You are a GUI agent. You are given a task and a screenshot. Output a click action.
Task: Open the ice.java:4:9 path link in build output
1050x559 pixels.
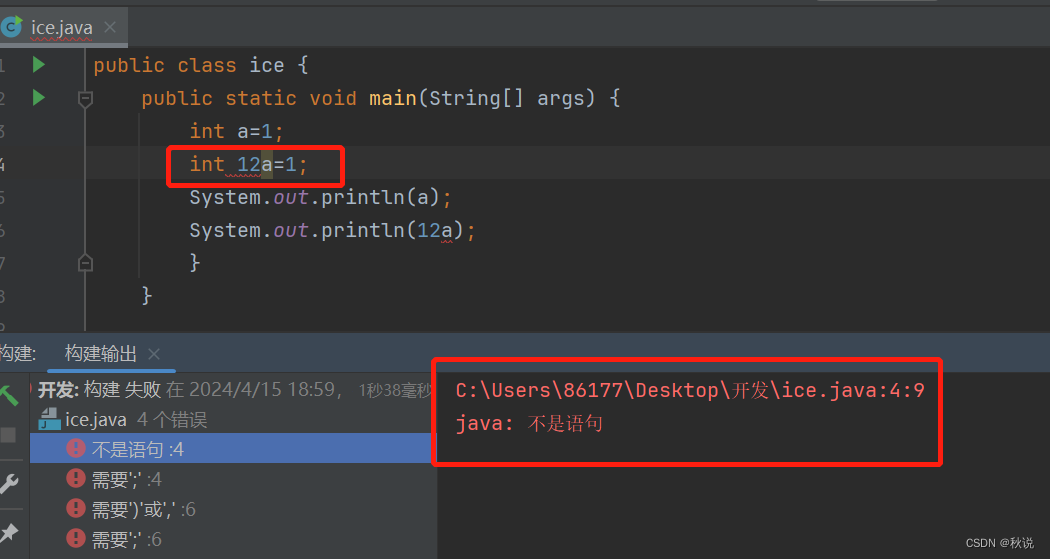point(690,390)
